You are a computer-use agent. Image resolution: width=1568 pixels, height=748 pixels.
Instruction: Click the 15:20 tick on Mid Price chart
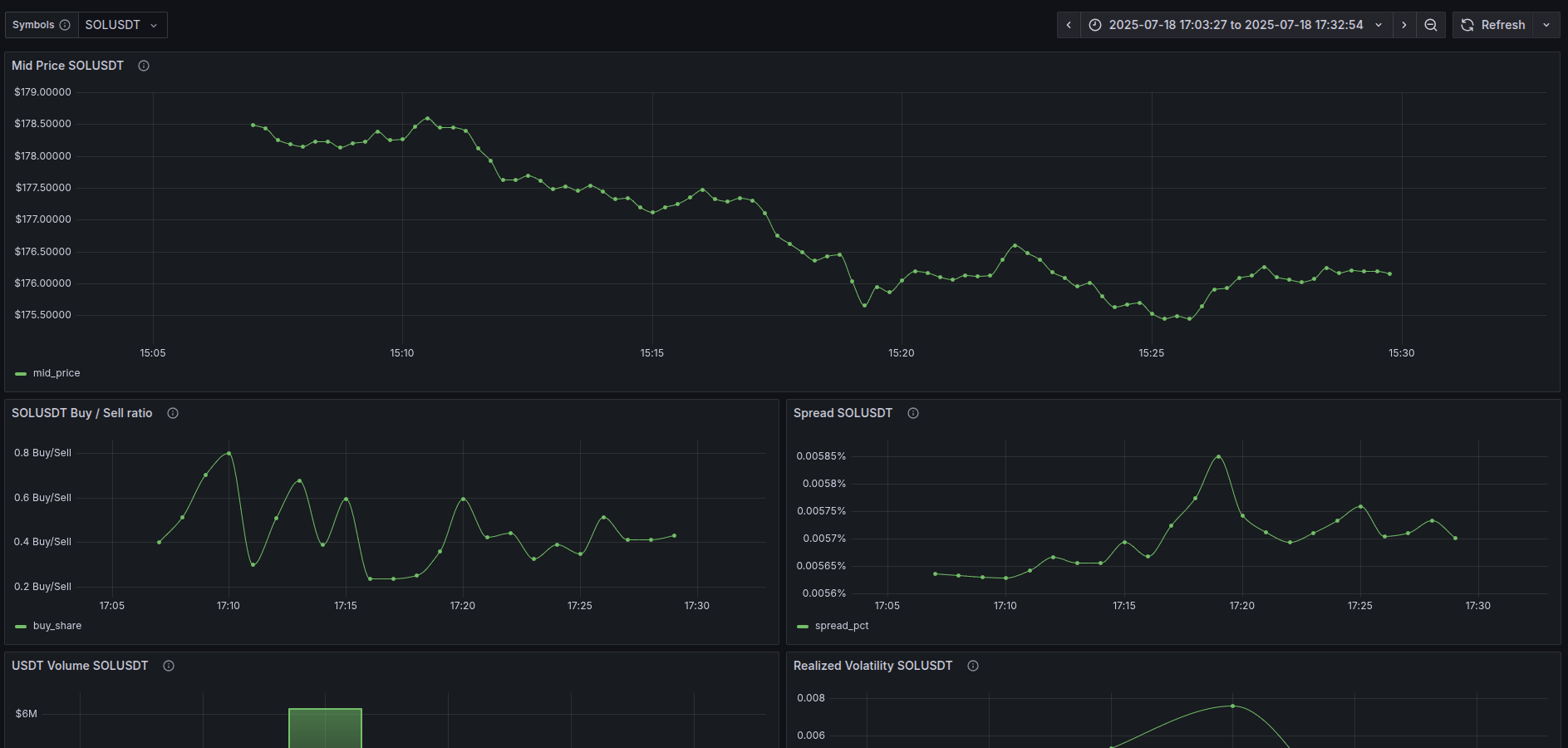point(902,353)
